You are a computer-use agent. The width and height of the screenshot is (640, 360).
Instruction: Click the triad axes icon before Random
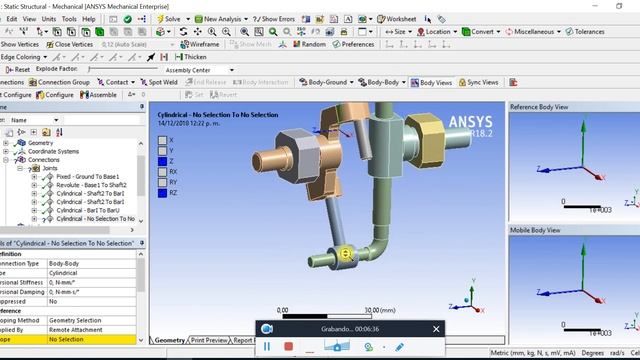click(x=282, y=44)
